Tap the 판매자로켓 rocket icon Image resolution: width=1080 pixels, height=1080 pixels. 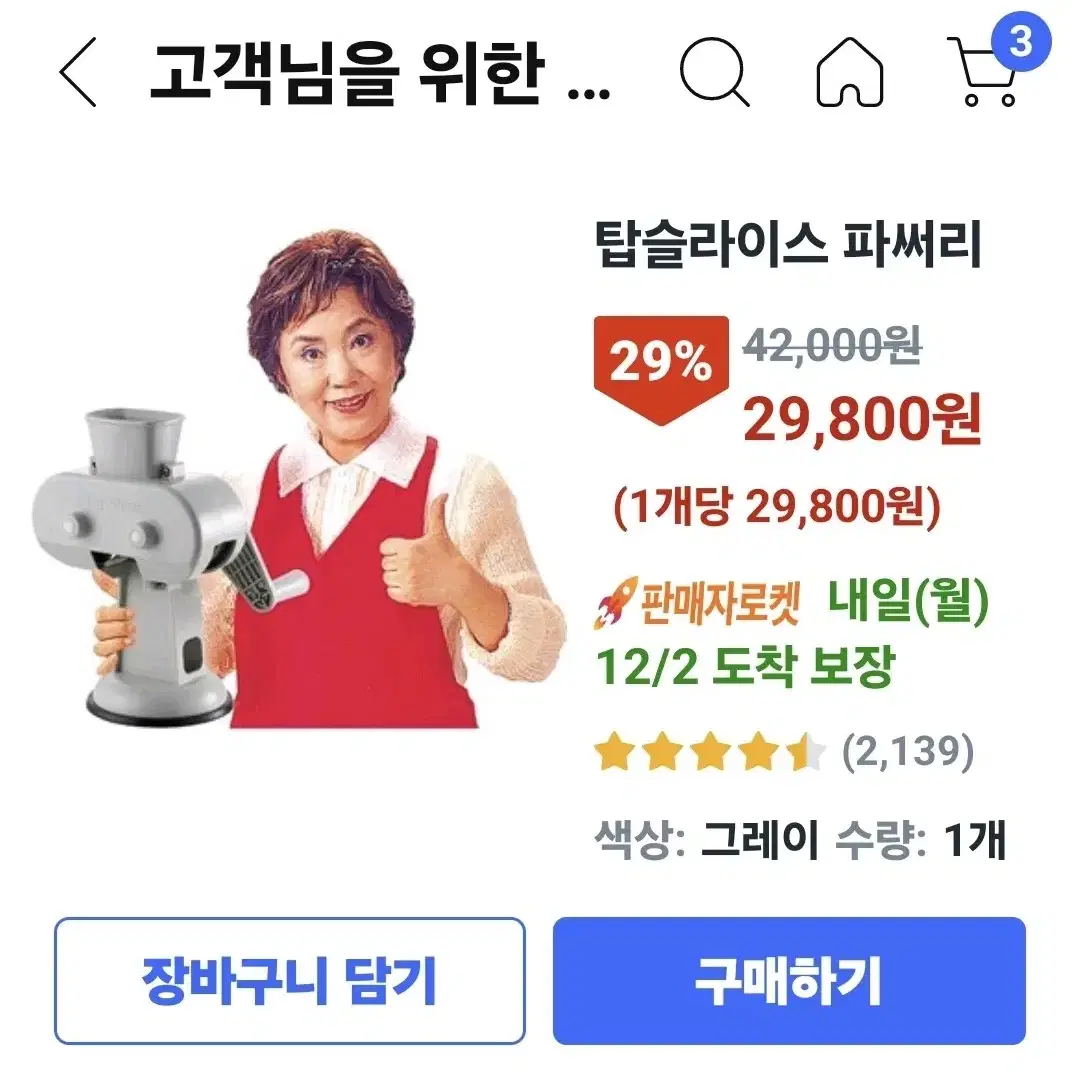615,603
